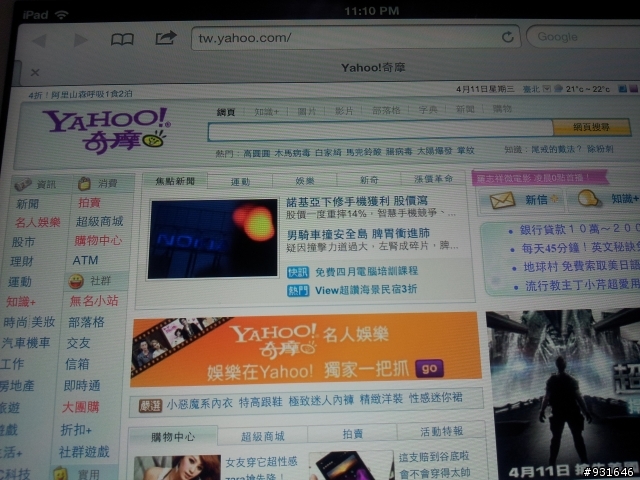Click the 社群 smiley face icon
This screenshot has height=480, width=640.
coord(76,281)
